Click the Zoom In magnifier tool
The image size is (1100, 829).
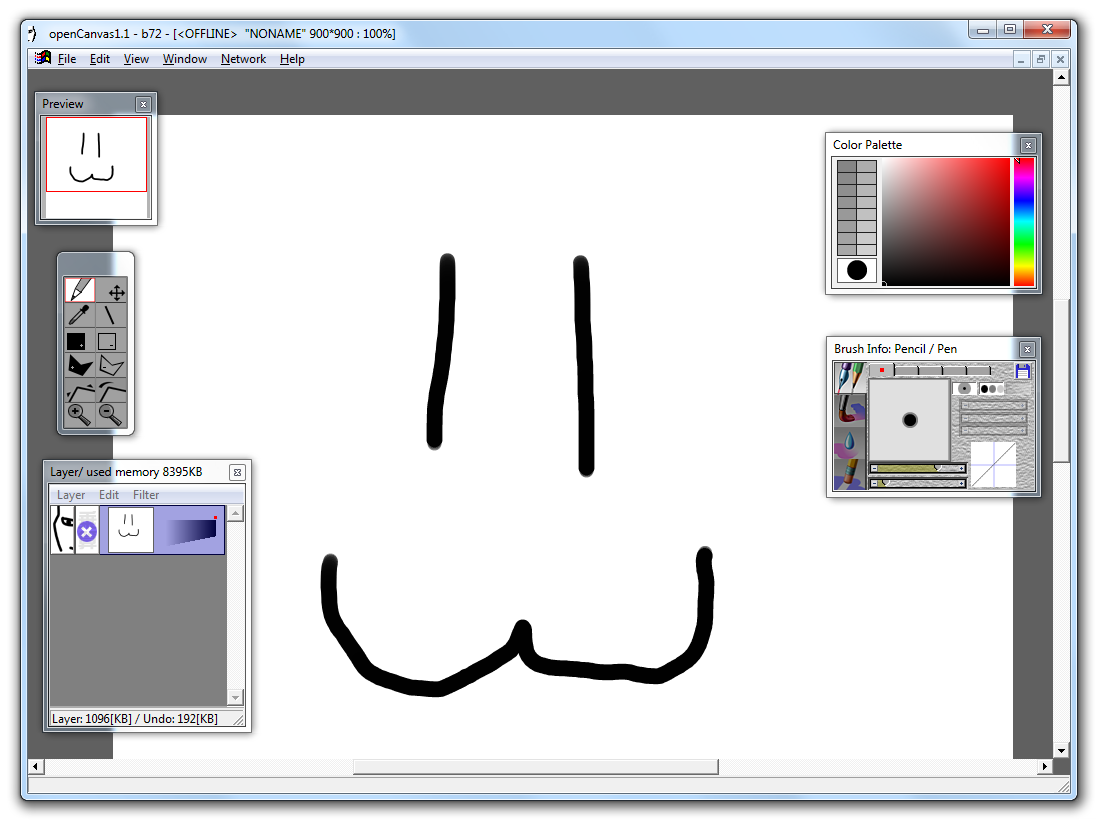coord(80,414)
